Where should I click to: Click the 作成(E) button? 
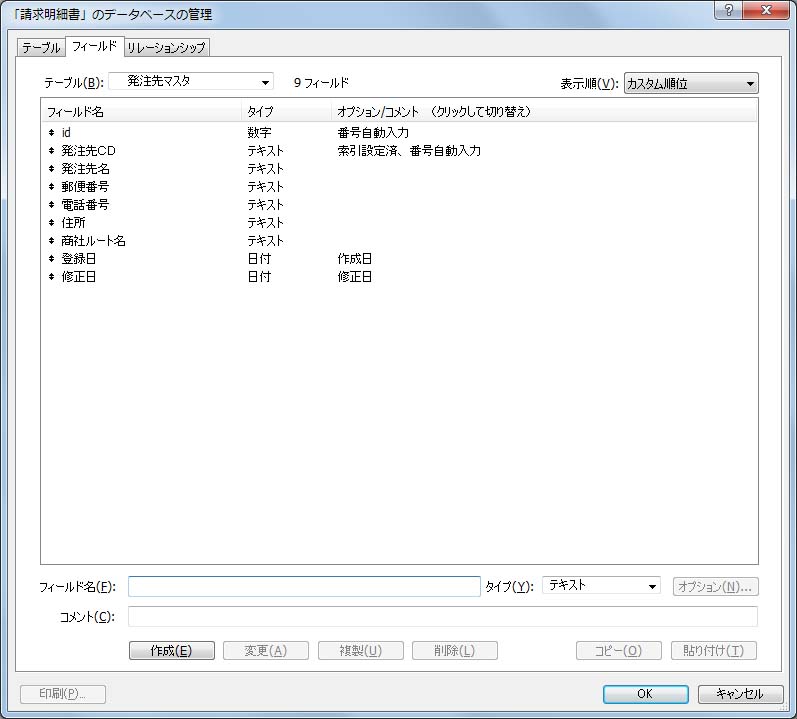(171, 650)
